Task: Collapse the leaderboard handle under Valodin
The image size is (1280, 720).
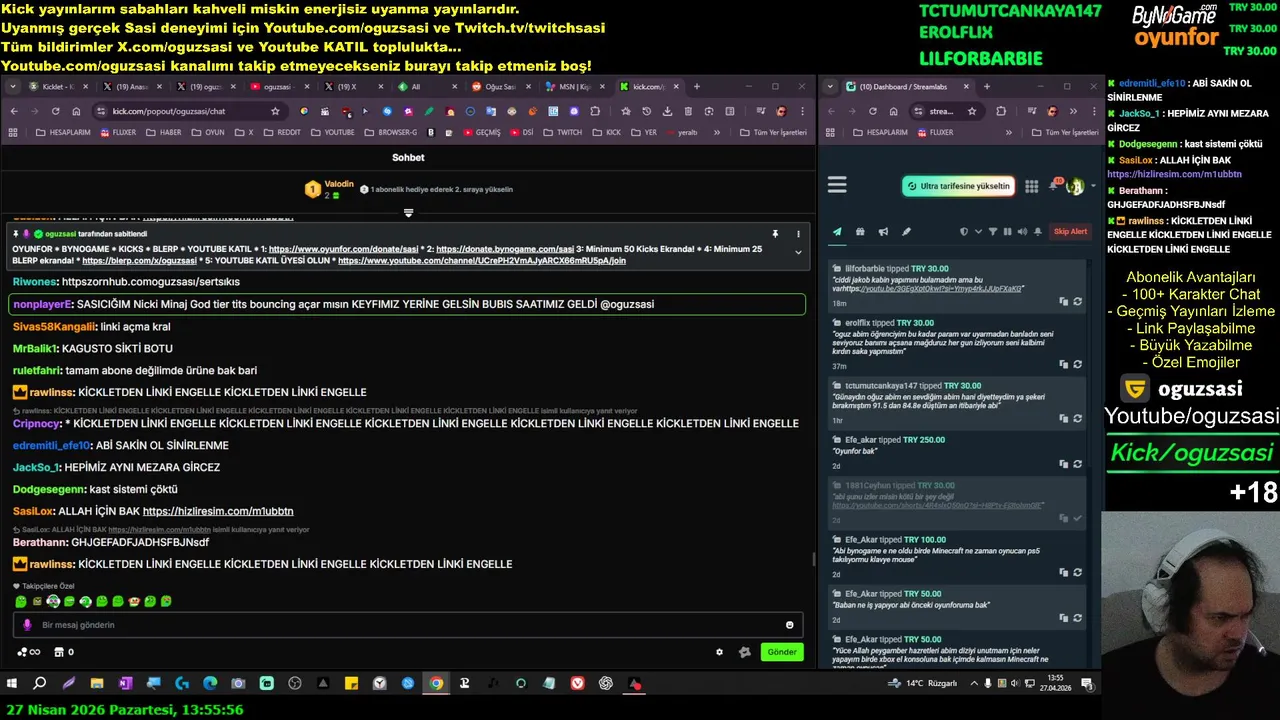Action: 408,212
